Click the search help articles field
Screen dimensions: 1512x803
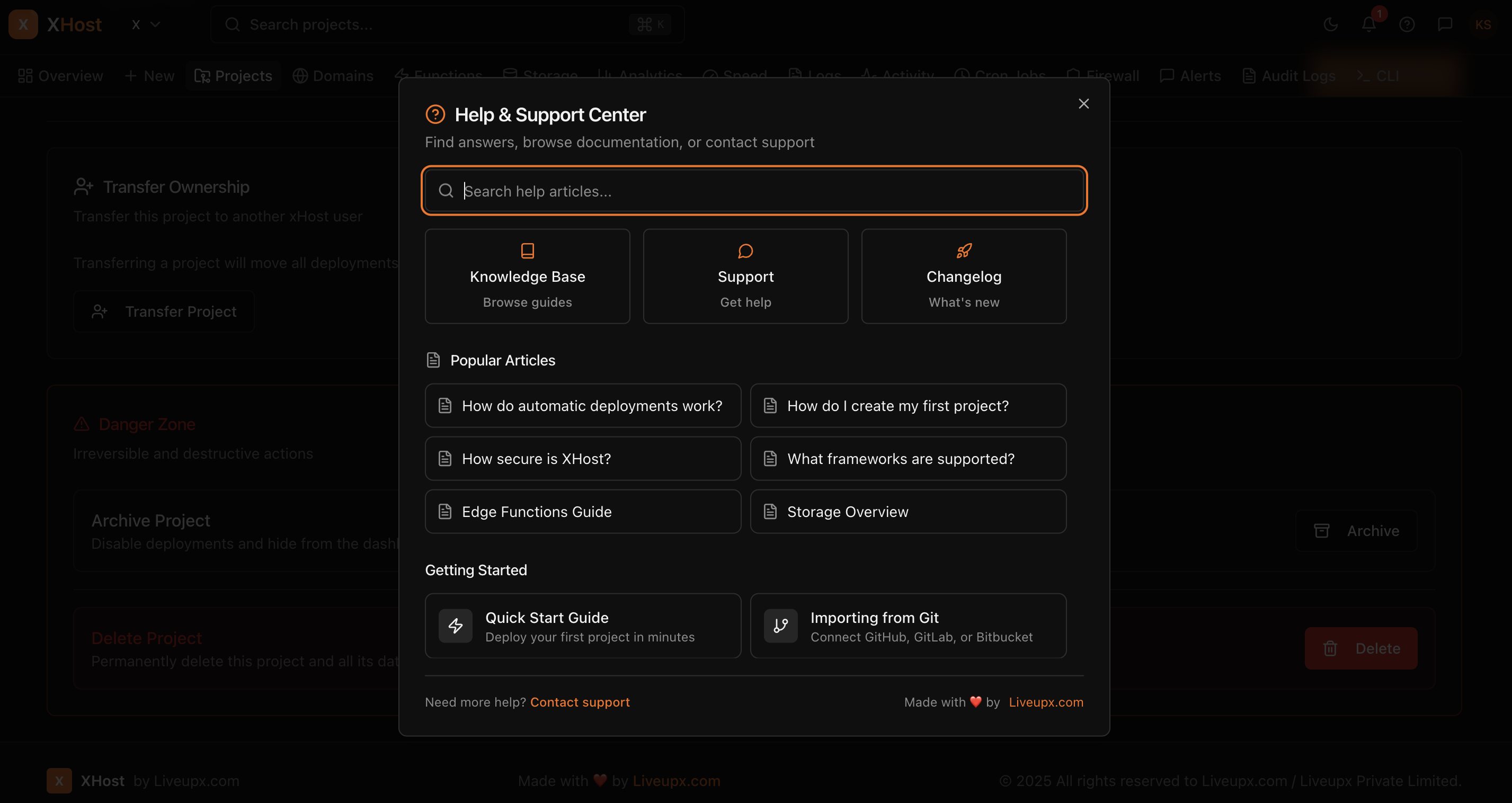pos(754,191)
